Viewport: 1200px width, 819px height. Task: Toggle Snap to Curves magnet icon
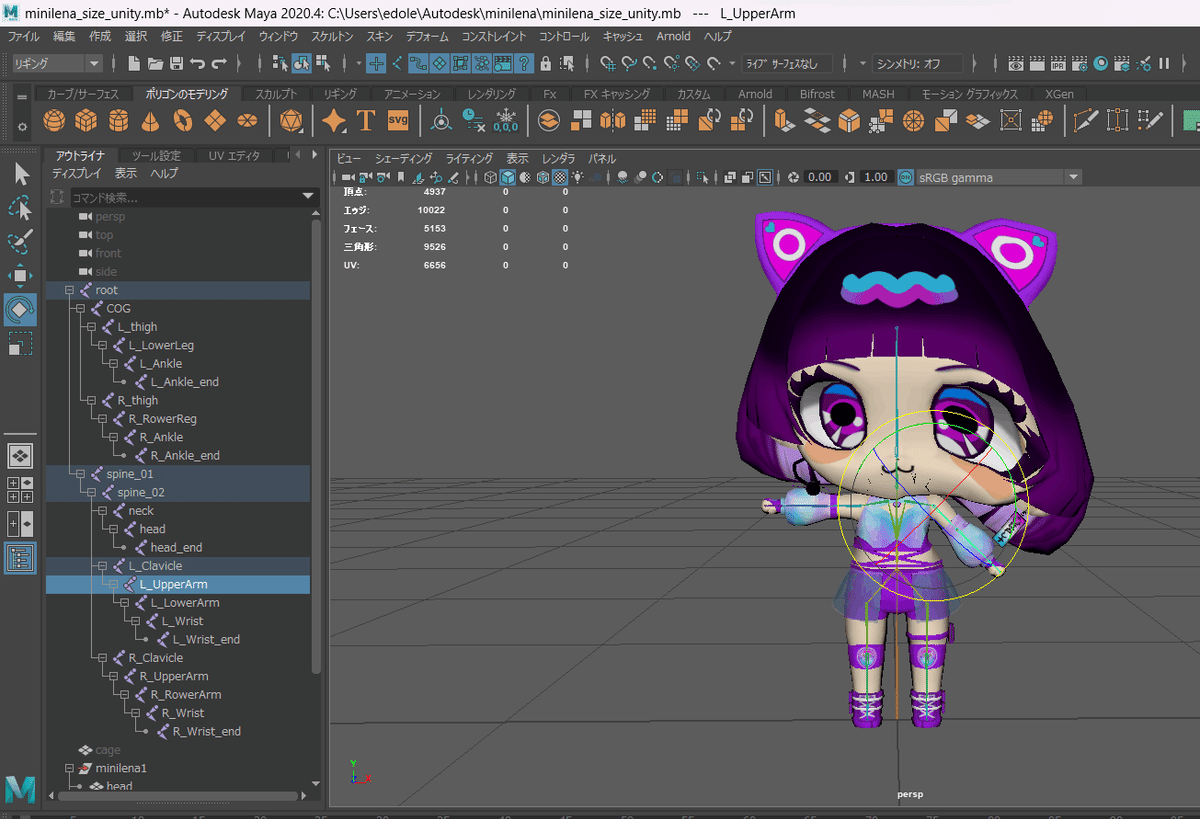[x=629, y=63]
